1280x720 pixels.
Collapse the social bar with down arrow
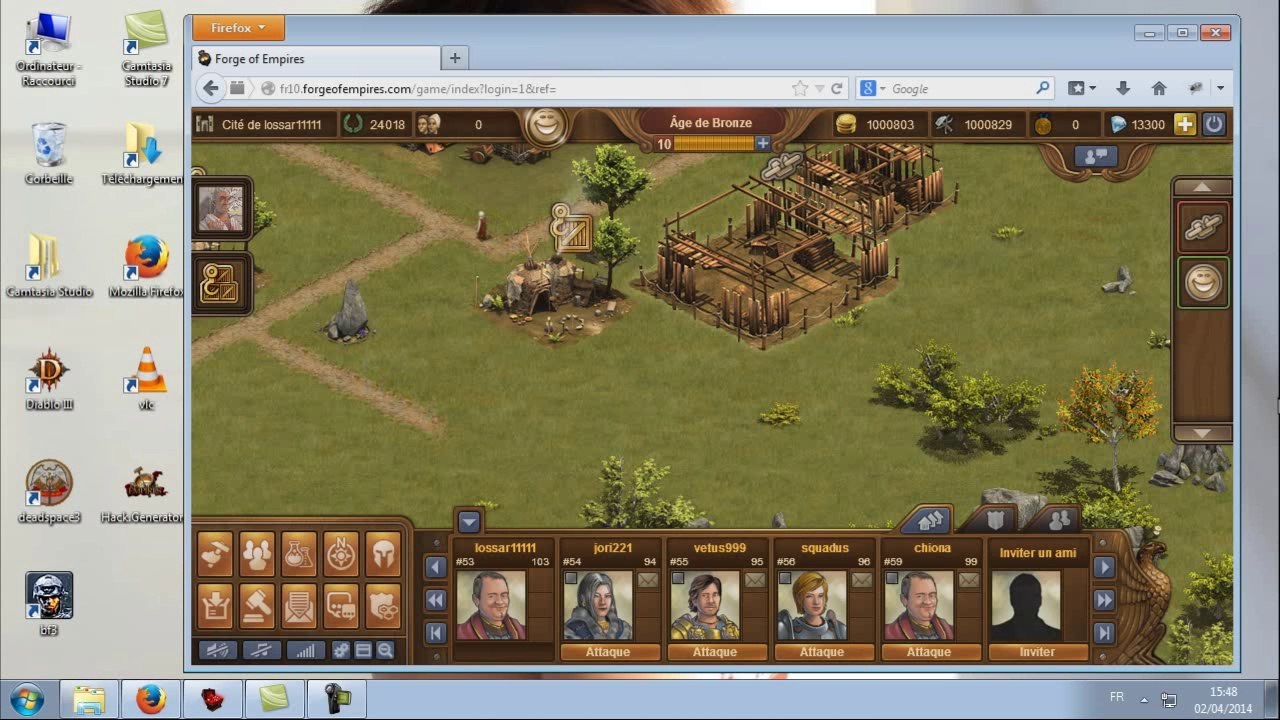[x=469, y=521]
